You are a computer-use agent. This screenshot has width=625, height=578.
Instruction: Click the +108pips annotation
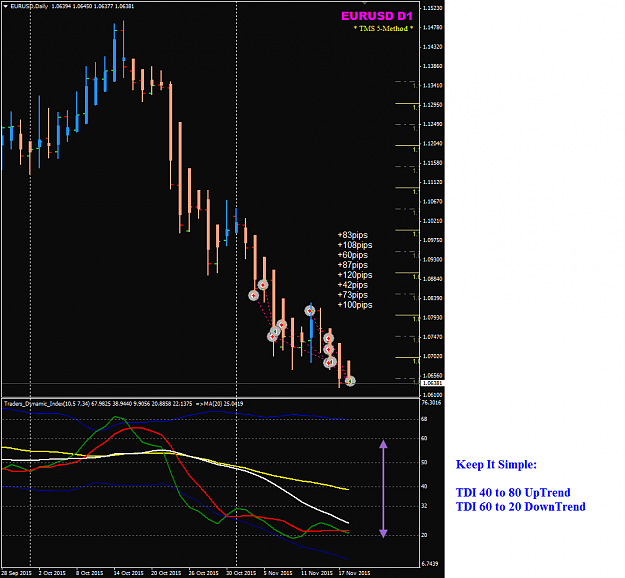[x=355, y=245]
